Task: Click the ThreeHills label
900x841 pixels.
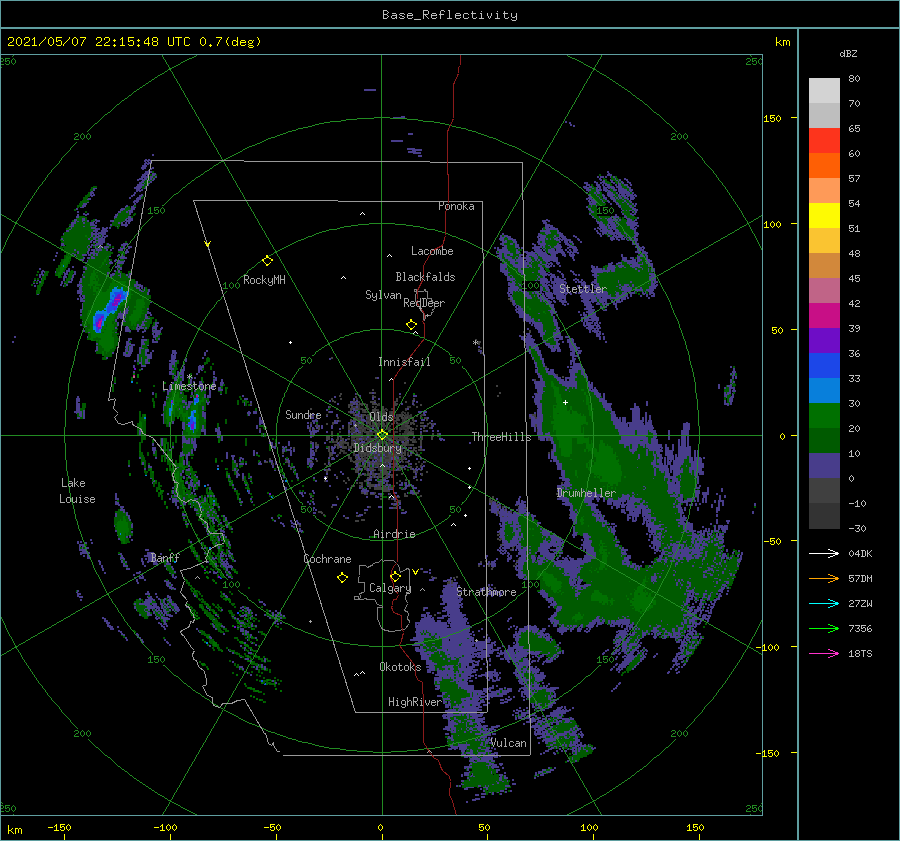Action: [x=502, y=437]
